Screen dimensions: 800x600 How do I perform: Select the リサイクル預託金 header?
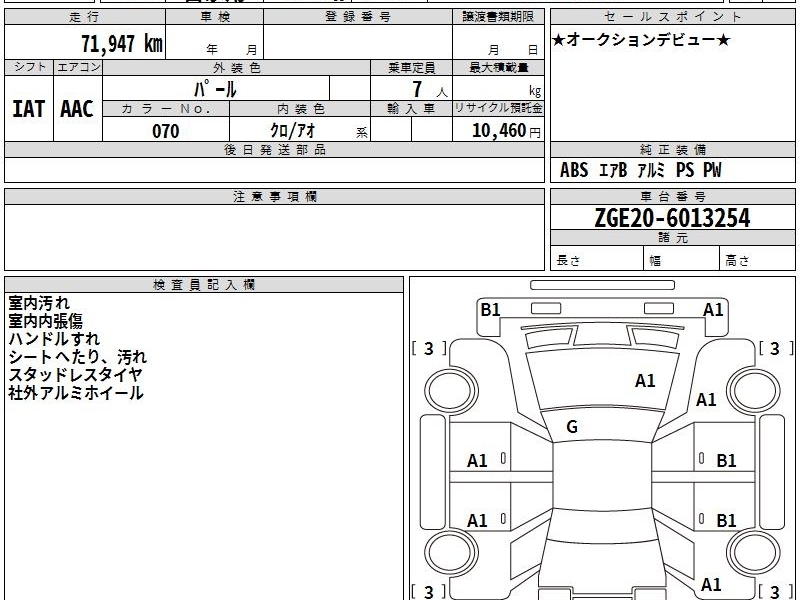pyautogui.click(x=498, y=108)
